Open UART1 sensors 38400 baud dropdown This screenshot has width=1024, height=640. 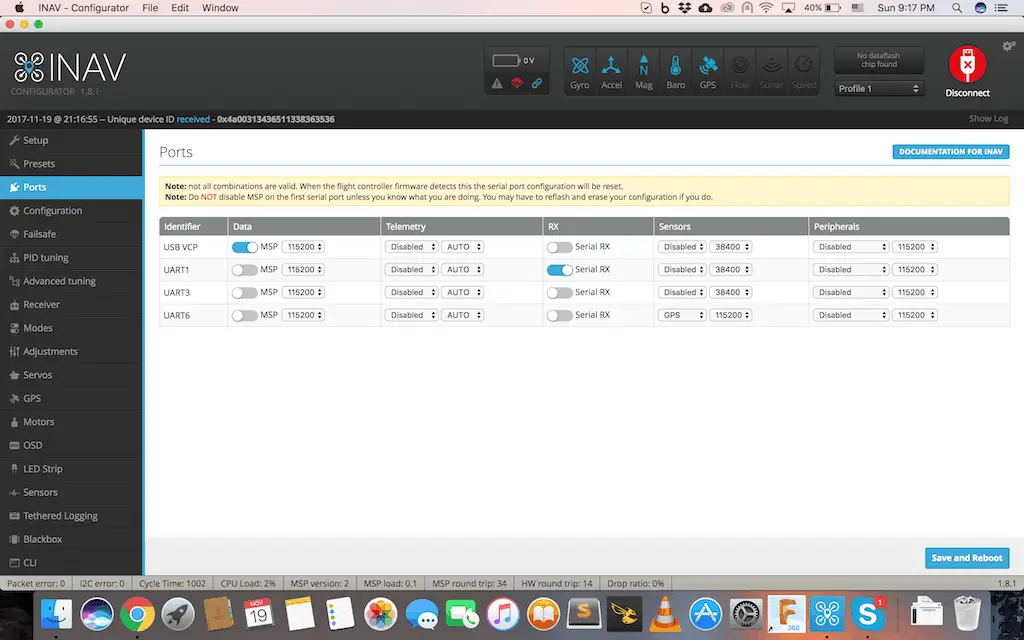pos(731,270)
